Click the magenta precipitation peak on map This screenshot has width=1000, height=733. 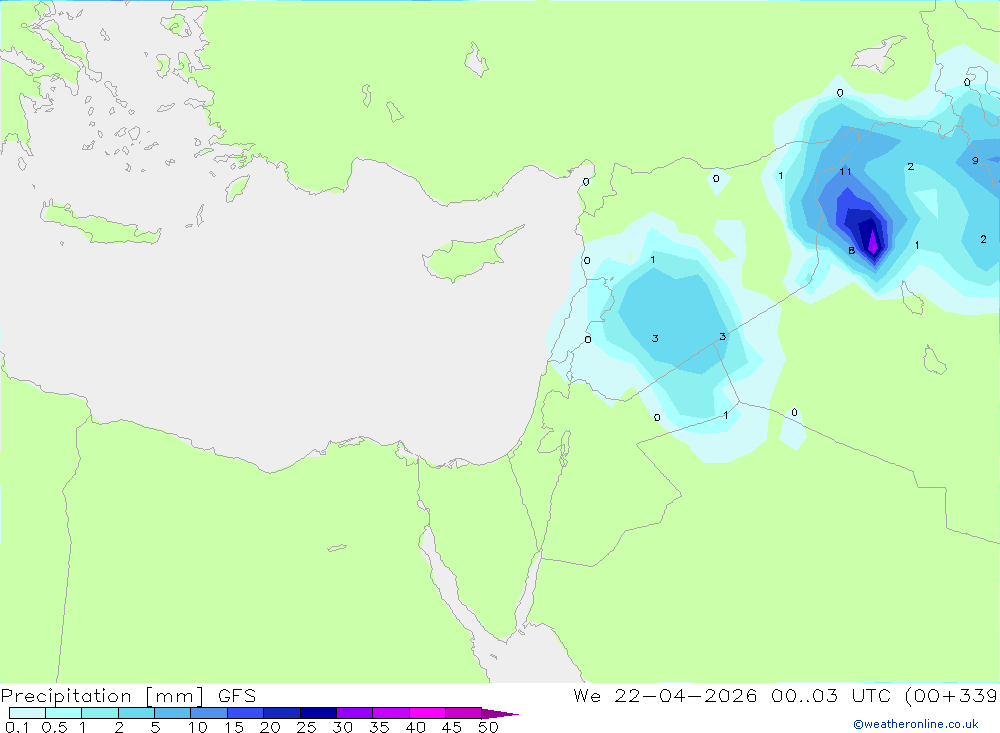pyautogui.click(x=873, y=242)
